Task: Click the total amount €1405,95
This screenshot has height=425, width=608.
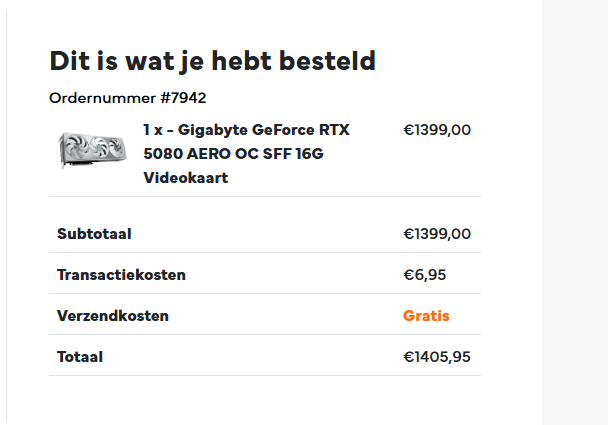Action: [x=437, y=357]
